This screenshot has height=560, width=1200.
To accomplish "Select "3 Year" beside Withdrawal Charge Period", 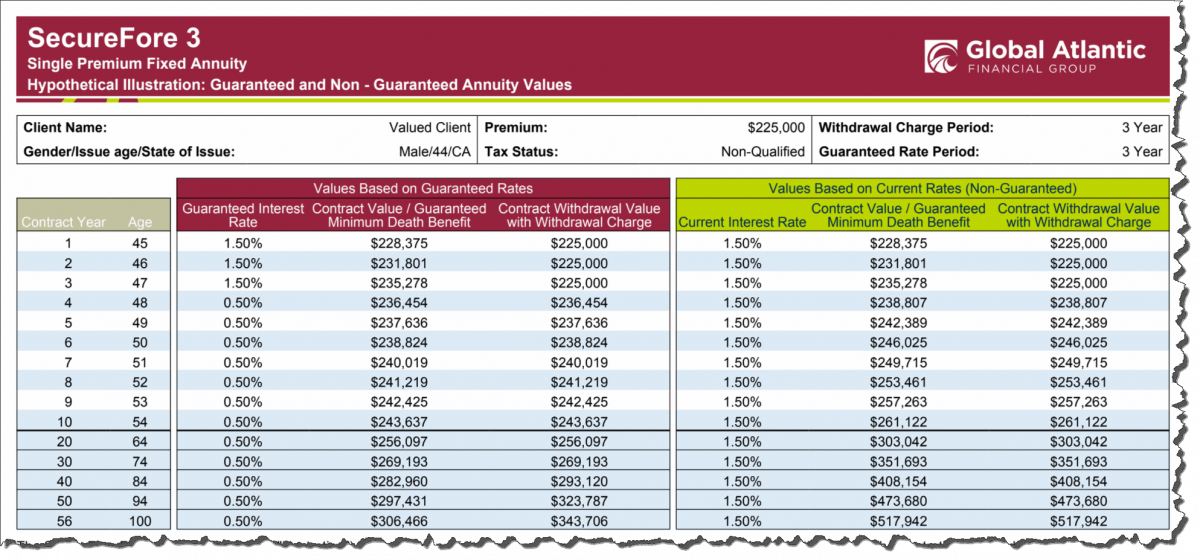I will [1142, 128].
